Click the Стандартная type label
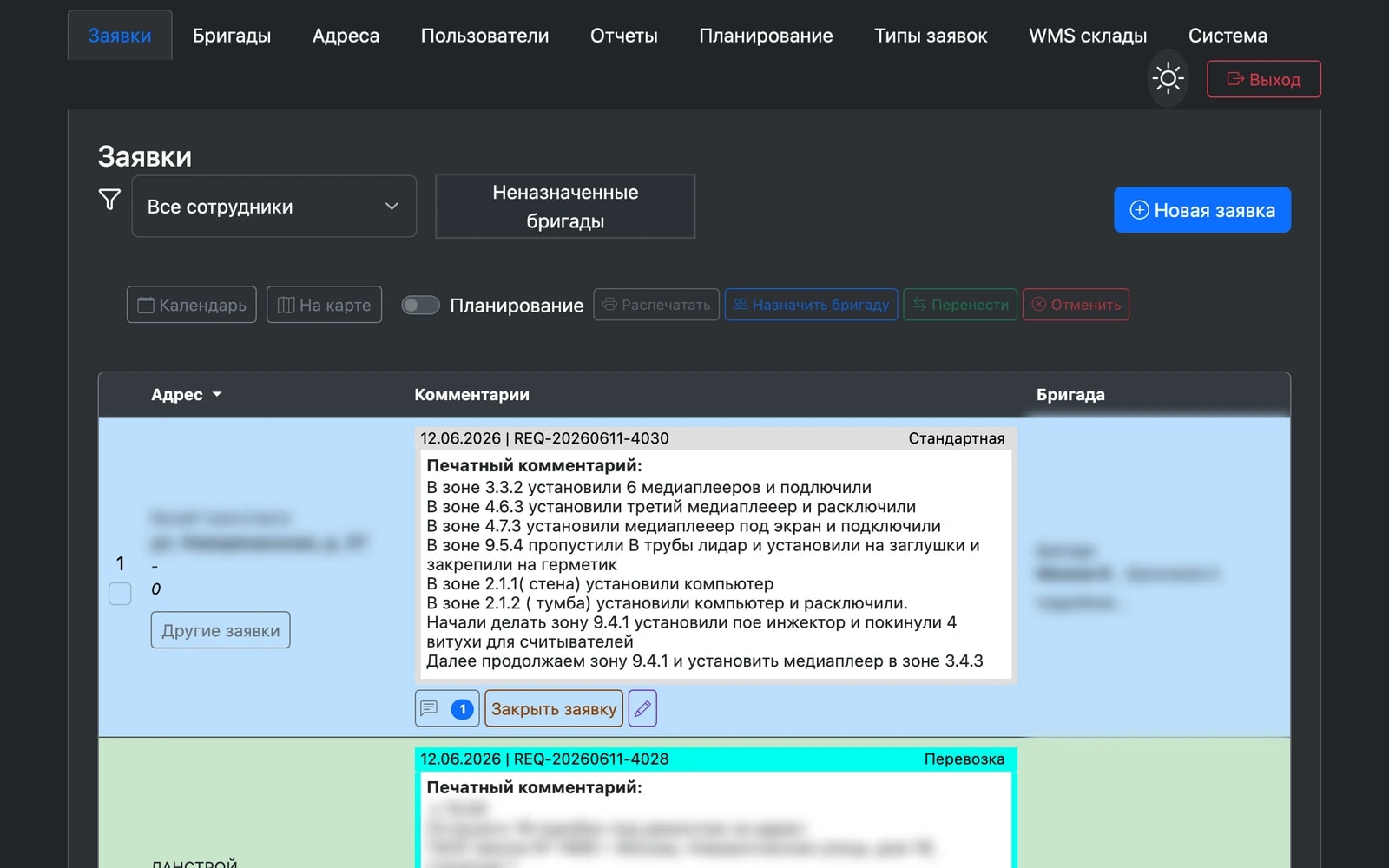1389x868 pixels. (957, 438)
